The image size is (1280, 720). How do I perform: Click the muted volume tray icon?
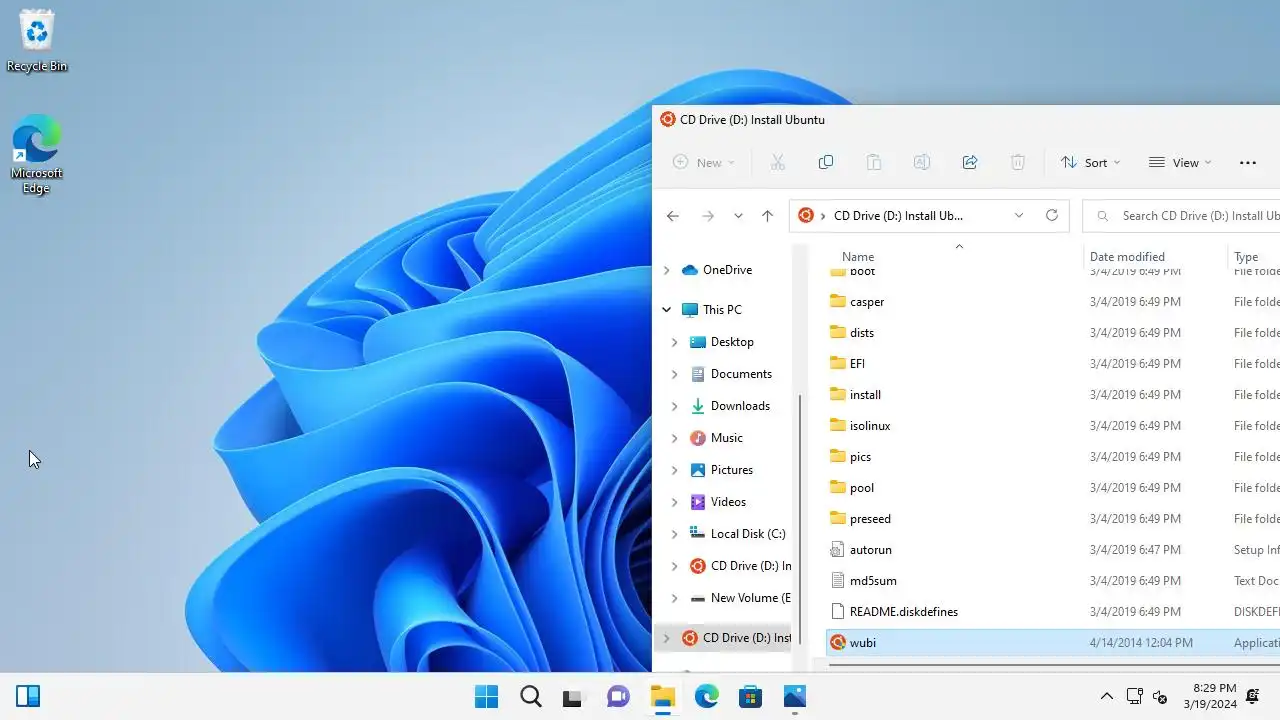pos(1160,696)
